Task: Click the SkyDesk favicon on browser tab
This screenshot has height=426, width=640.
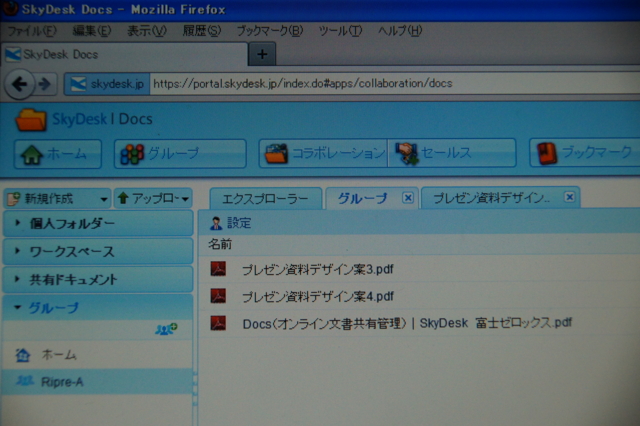Action: click(13, 54)
